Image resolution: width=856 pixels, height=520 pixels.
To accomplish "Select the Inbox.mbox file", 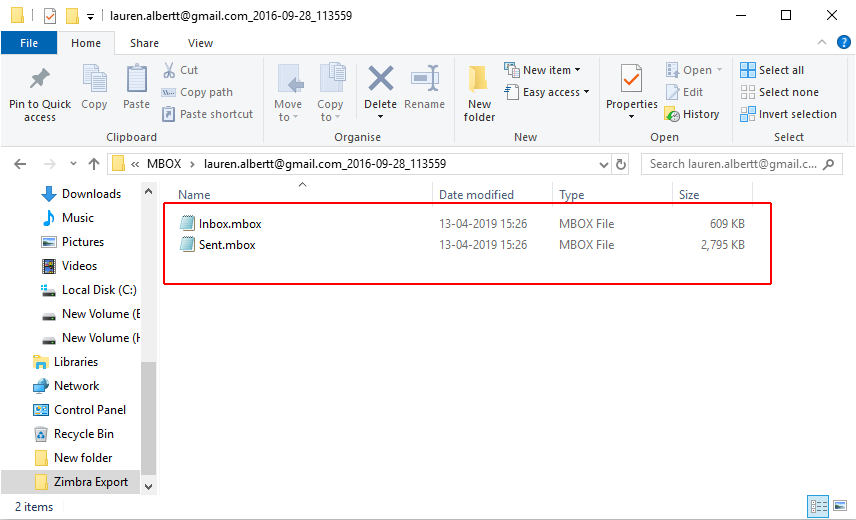I will point(230,224).
